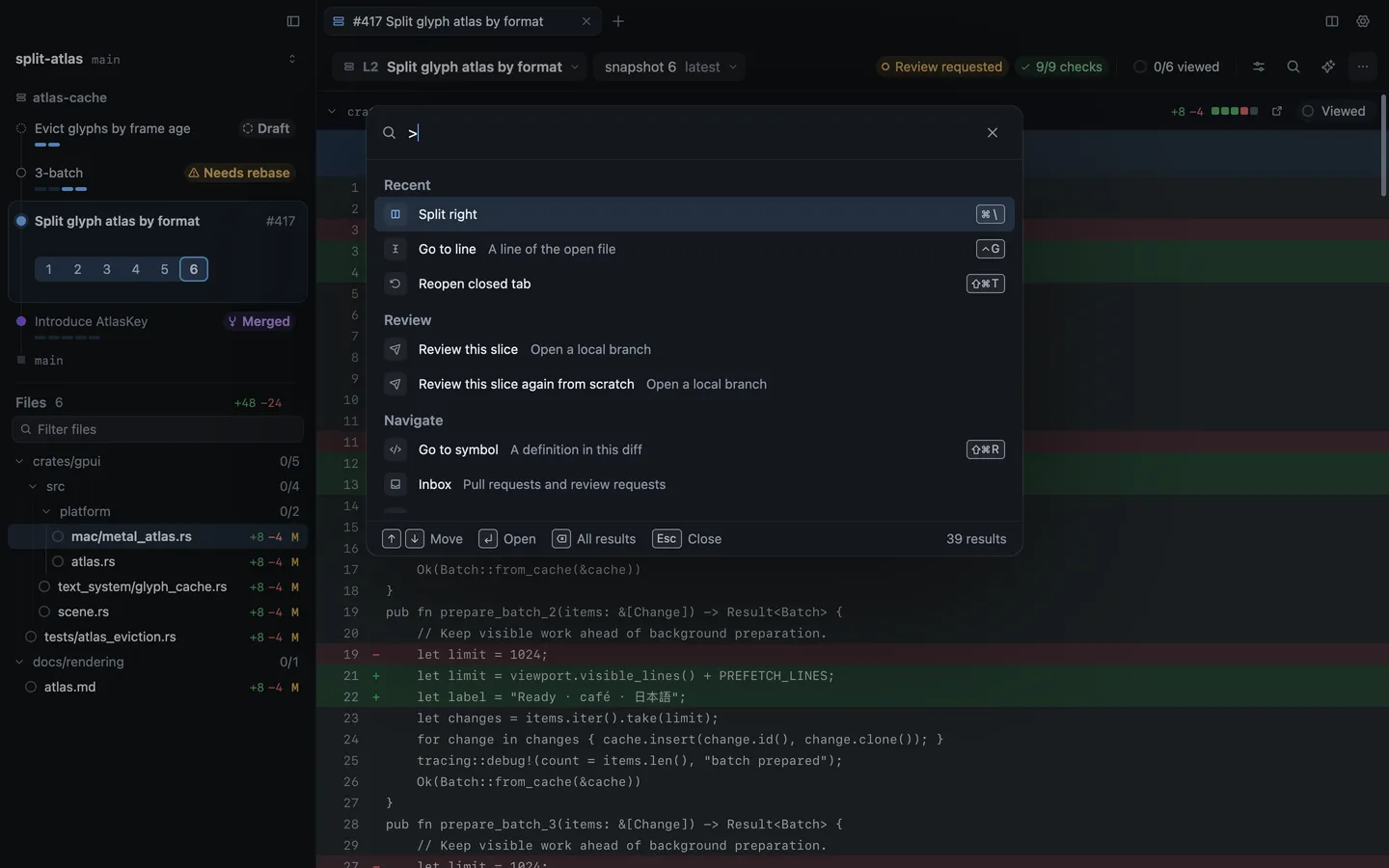1389x868 pixels.
Task: Toggle split layout icon in title bar
Action: click(1332, 21)
